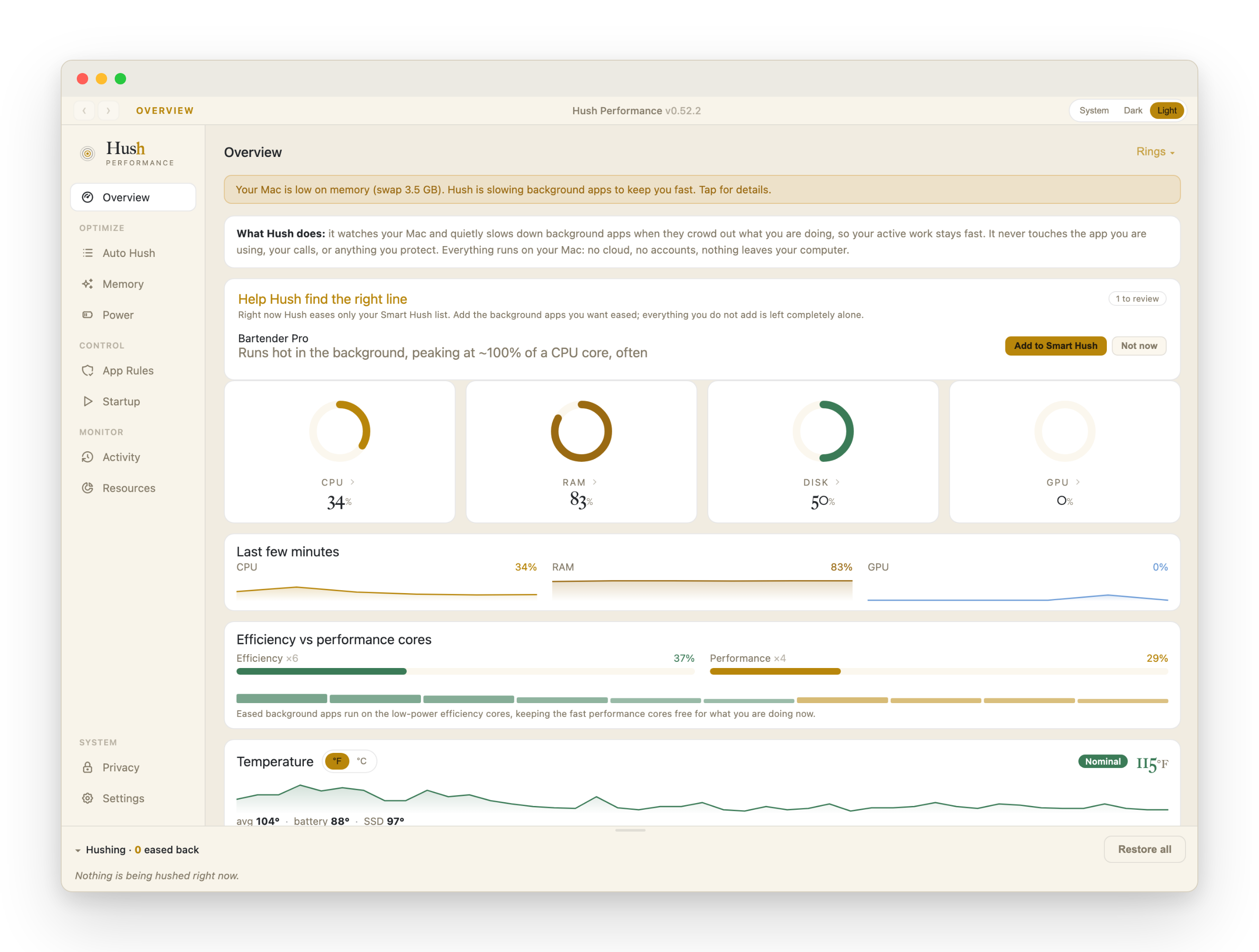Open the Resources page
This screenshot has height=952, width=1259.
pos(133,488)
